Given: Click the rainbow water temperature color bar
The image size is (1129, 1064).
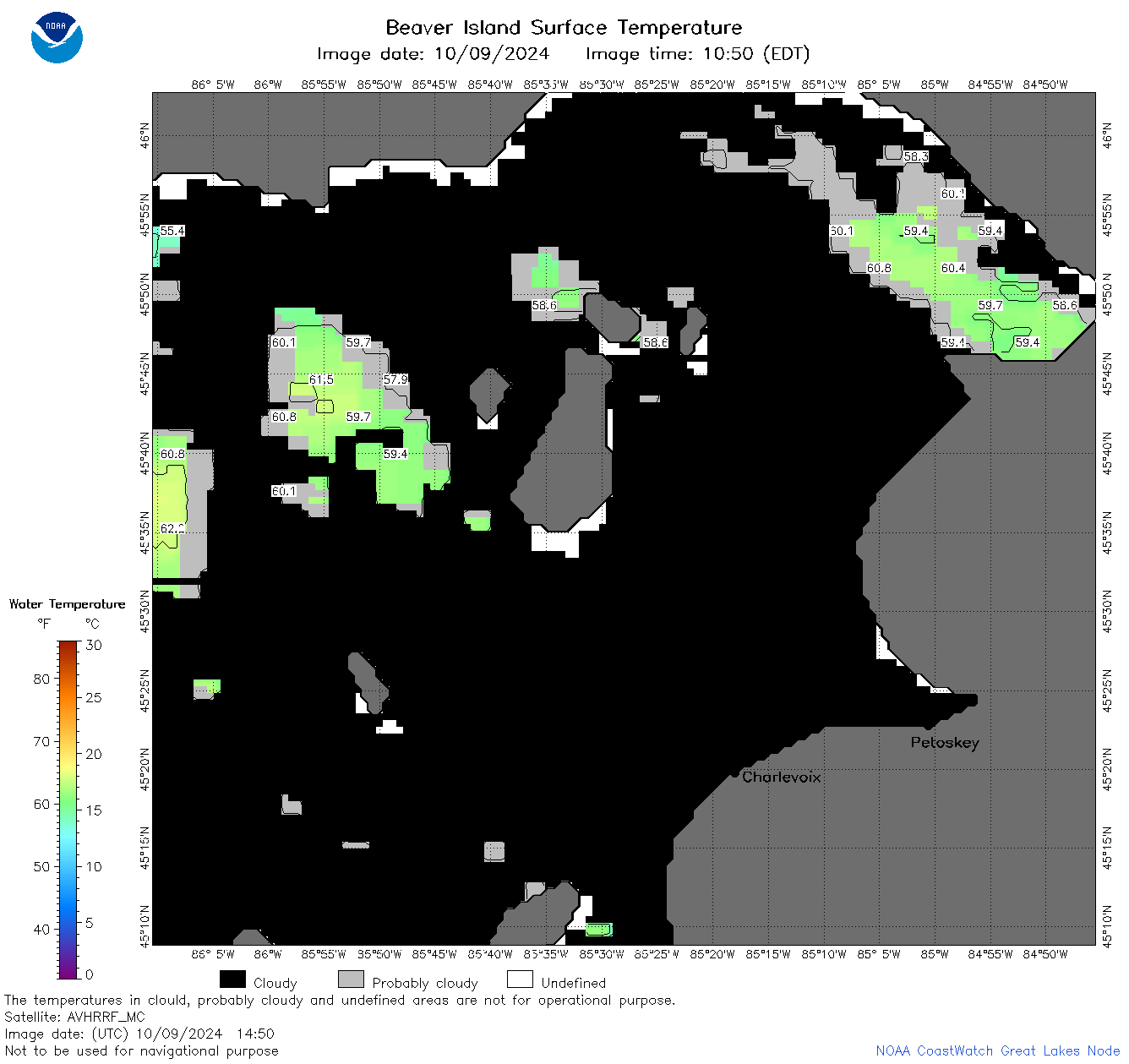Looking at the screenshot, I should point(68,810).
